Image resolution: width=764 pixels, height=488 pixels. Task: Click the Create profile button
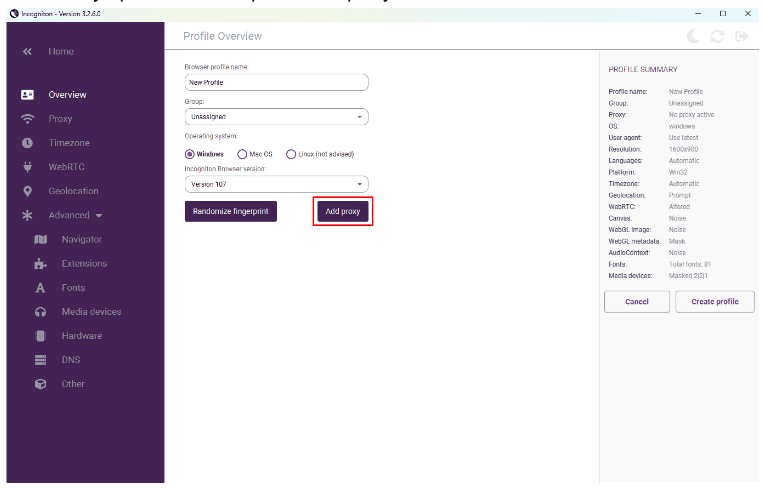point(714,302)
